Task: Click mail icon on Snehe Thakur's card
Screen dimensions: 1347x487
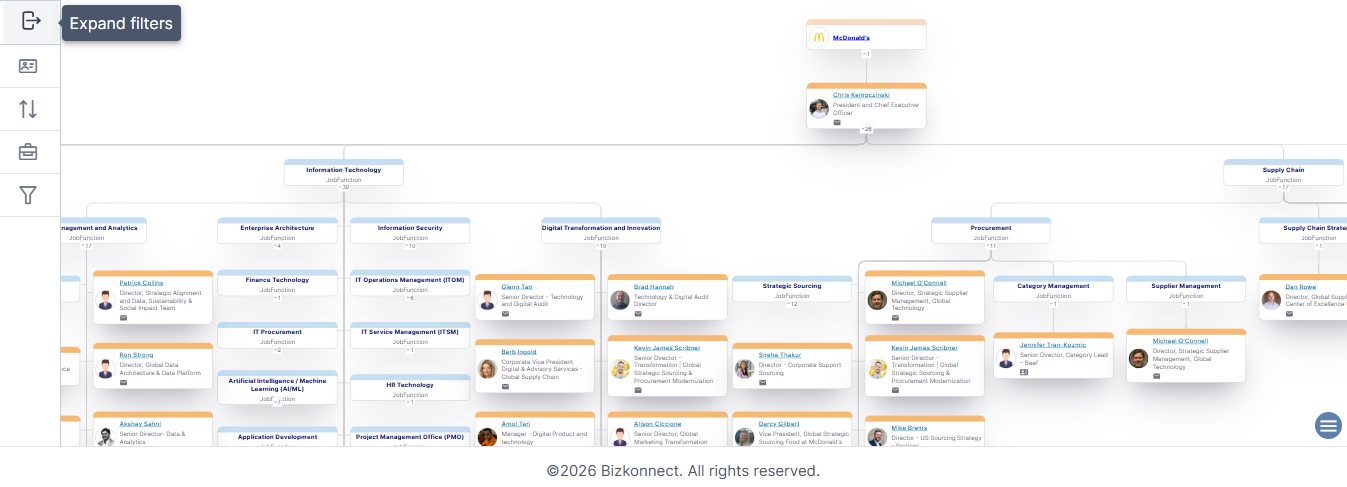Action: 763,382
